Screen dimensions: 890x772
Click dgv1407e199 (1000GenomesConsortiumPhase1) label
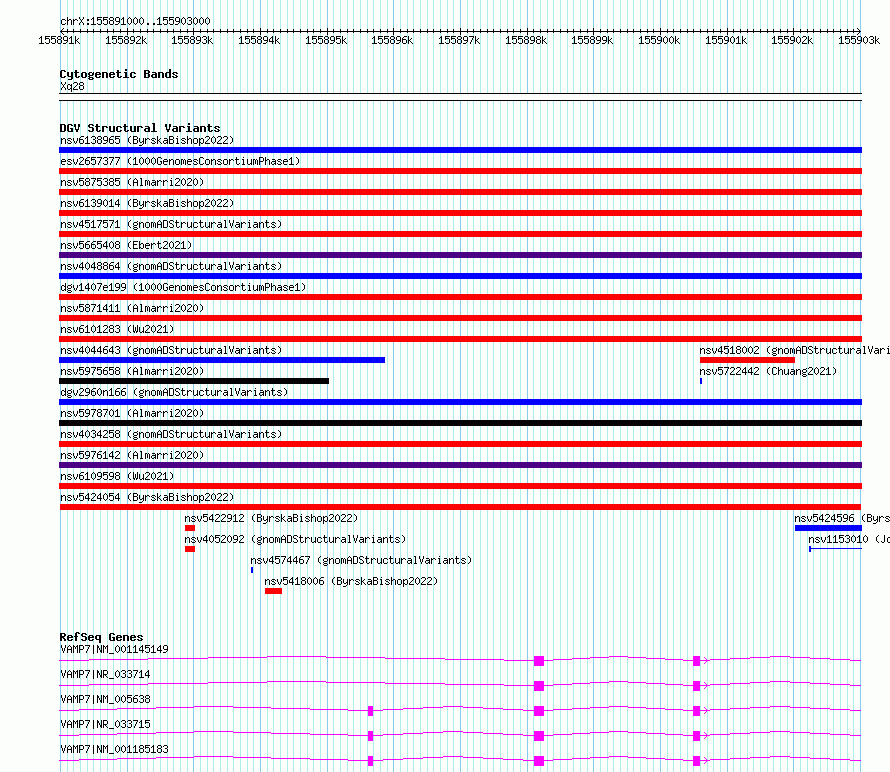point(183,287)
